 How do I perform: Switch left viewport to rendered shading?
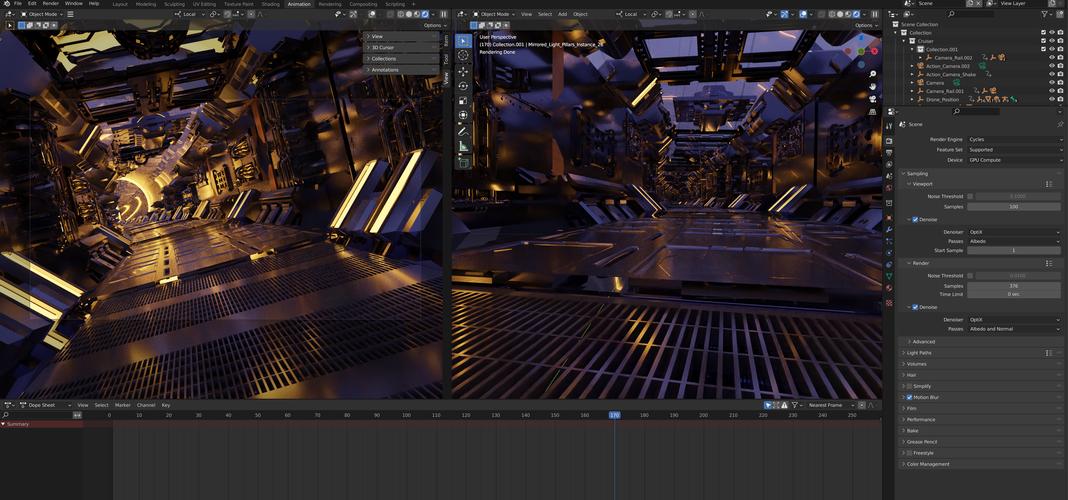point(425,14)
